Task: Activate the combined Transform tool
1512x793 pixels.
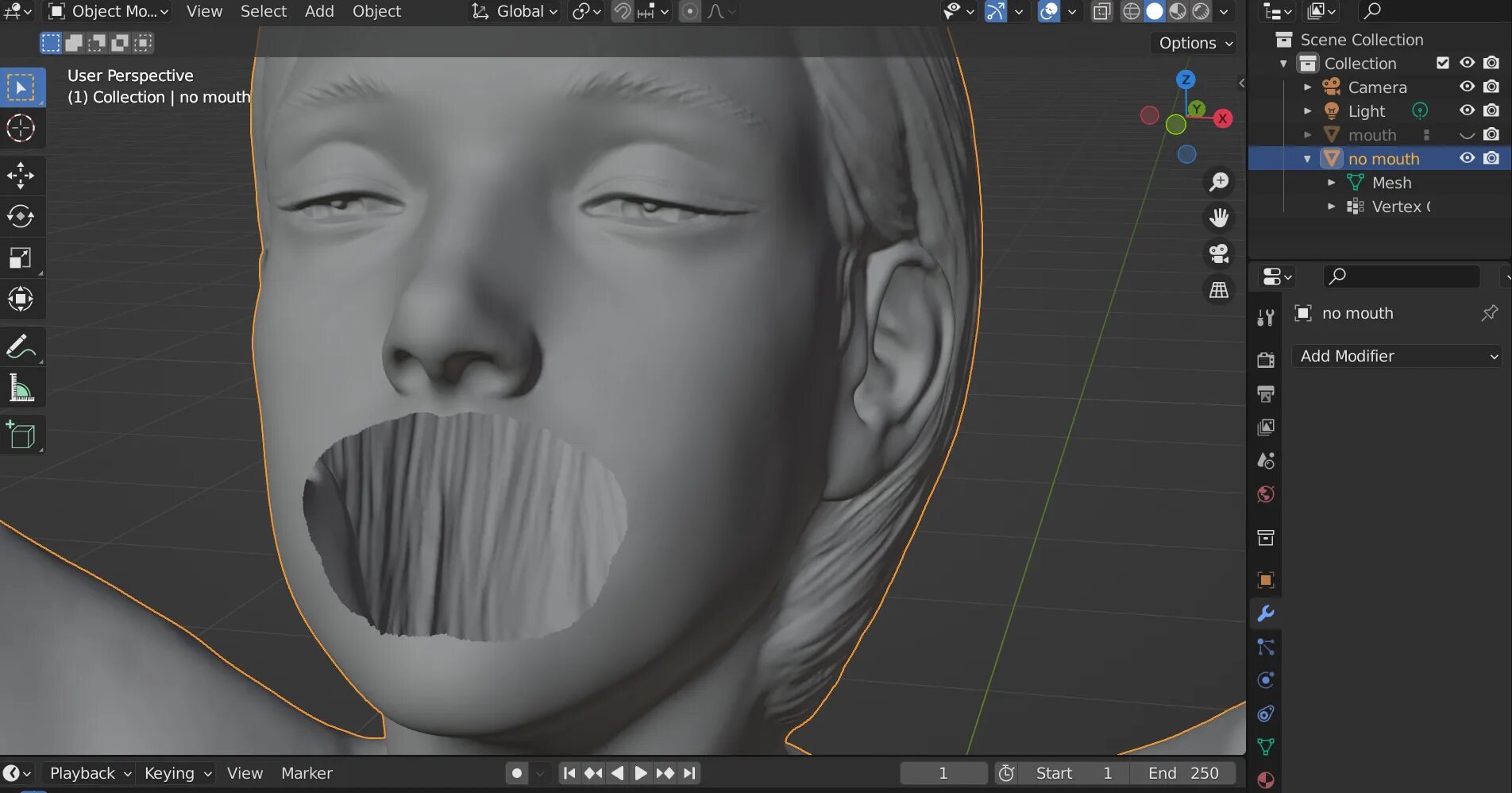Action: click(21, 299)
